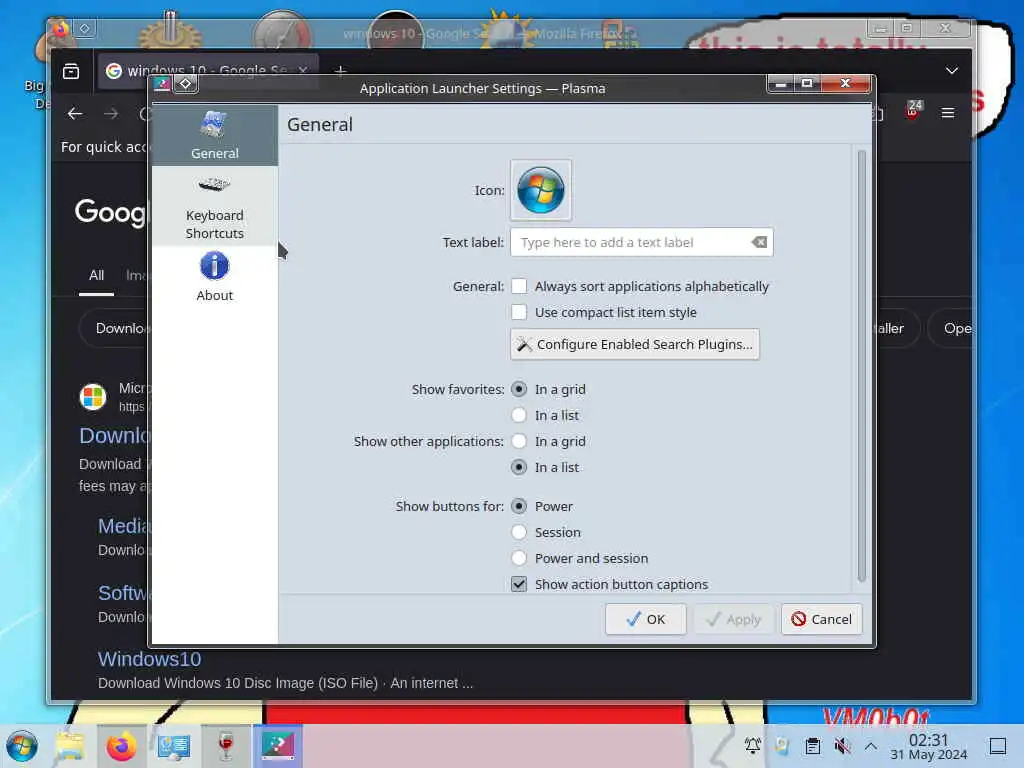This screenshot has height=768, width=1024.
Task: Open clipboard tray icon
Action: pyautogui.click(x=812, y=746)
